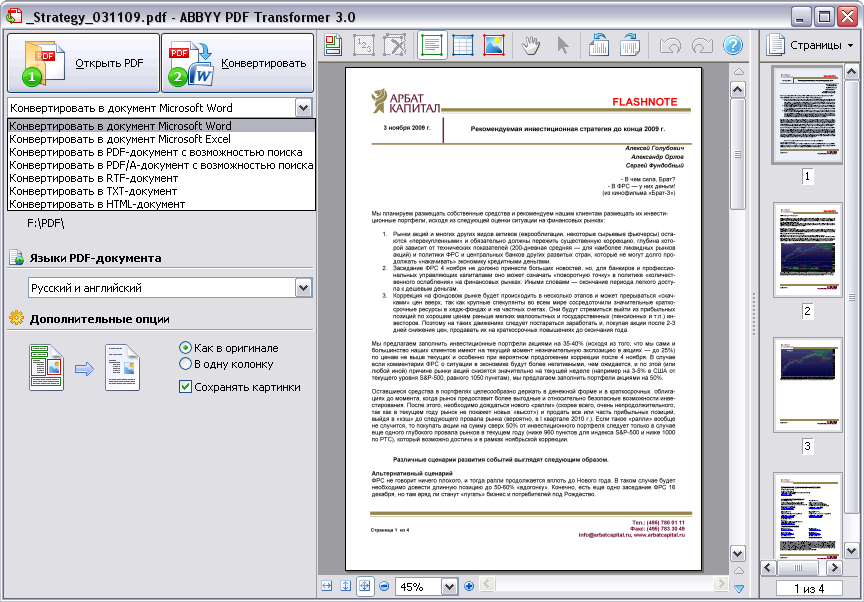Select Конвертировать в HTML-документ option
Viewport: 864px width, 602px height.
coord(161,204)
